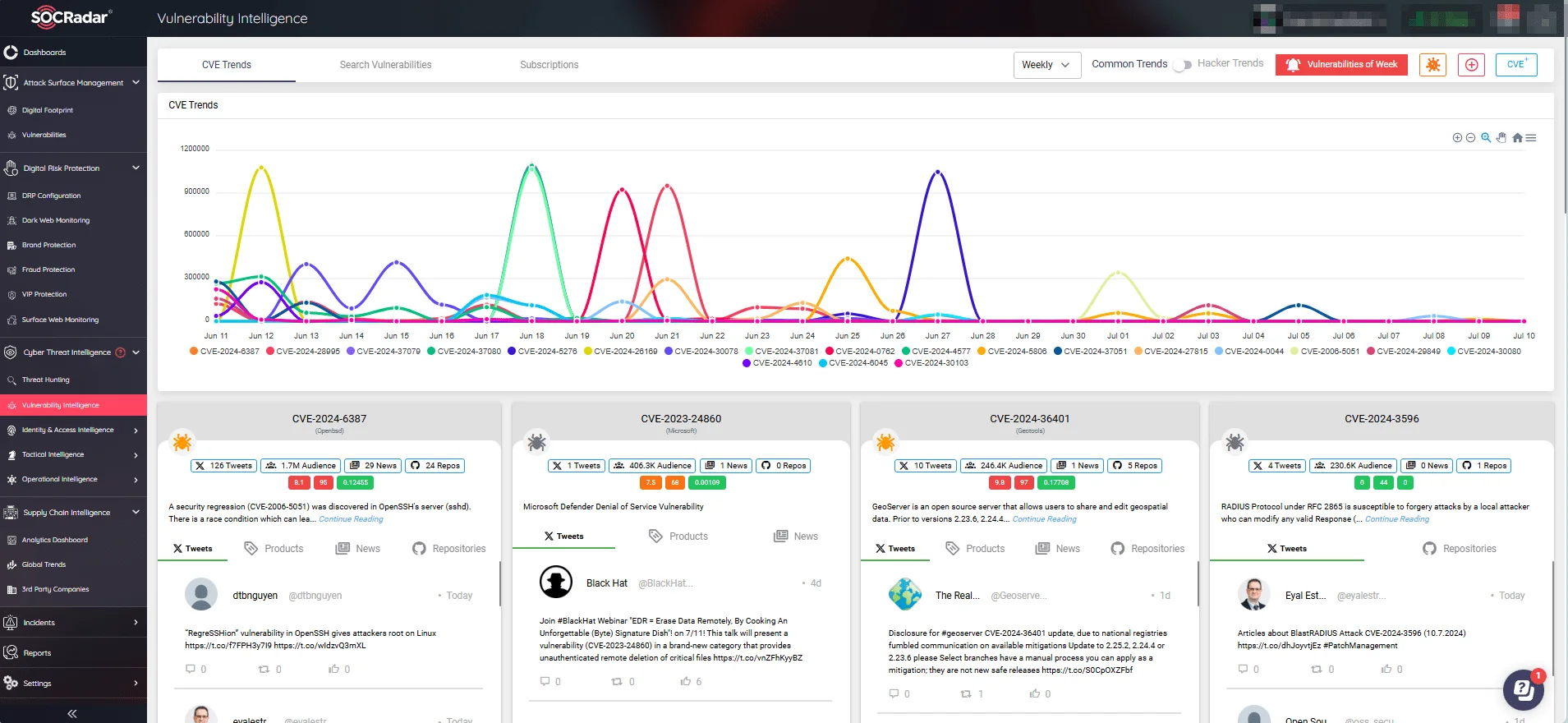Open Repositories tab on CVE-2024-3596 card
The width and height of the screenshot is (1568, 723).
(x=1460, y=548)
